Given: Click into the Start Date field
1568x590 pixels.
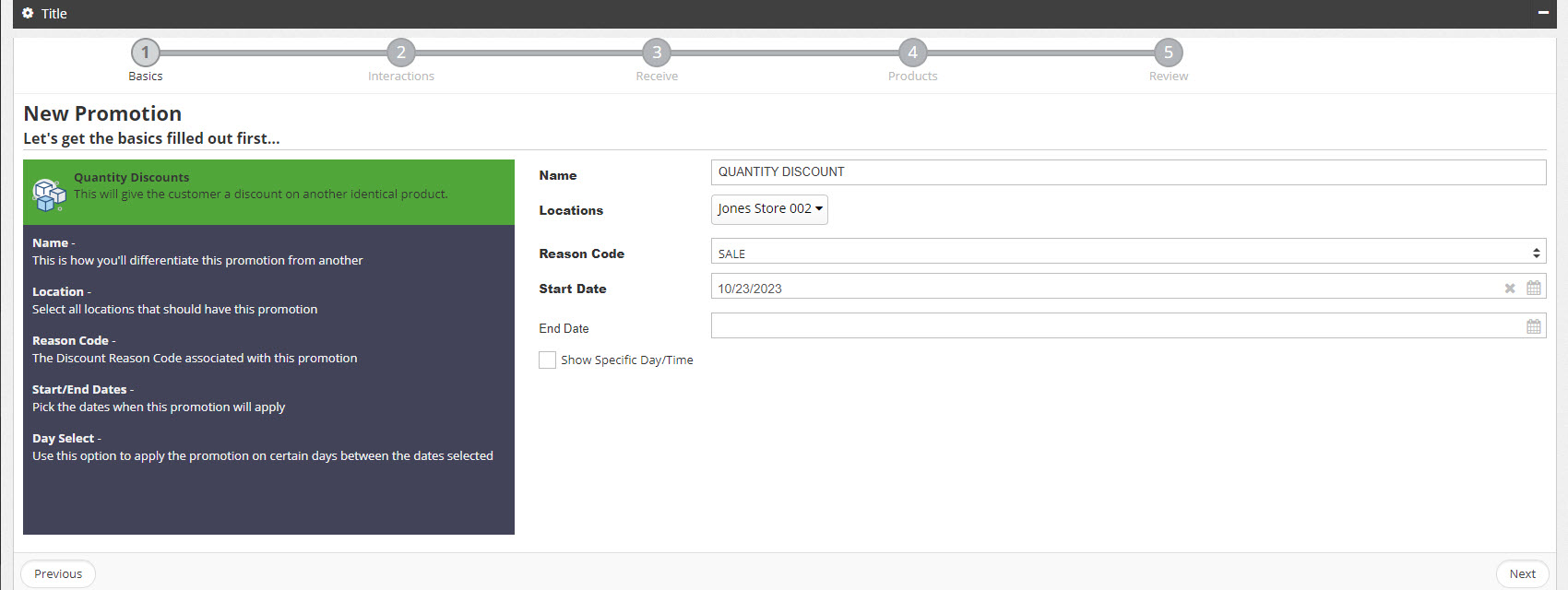Looking at the screenshot, I should pyautogui.click(x=1128, y=287).
